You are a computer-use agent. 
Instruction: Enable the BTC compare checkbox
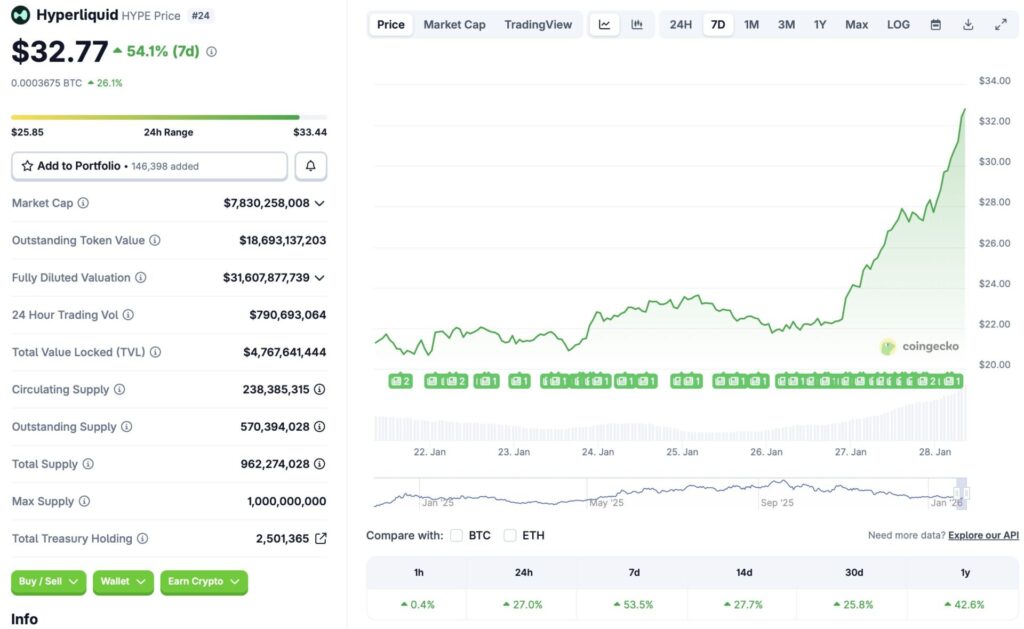tap(456, 536)
